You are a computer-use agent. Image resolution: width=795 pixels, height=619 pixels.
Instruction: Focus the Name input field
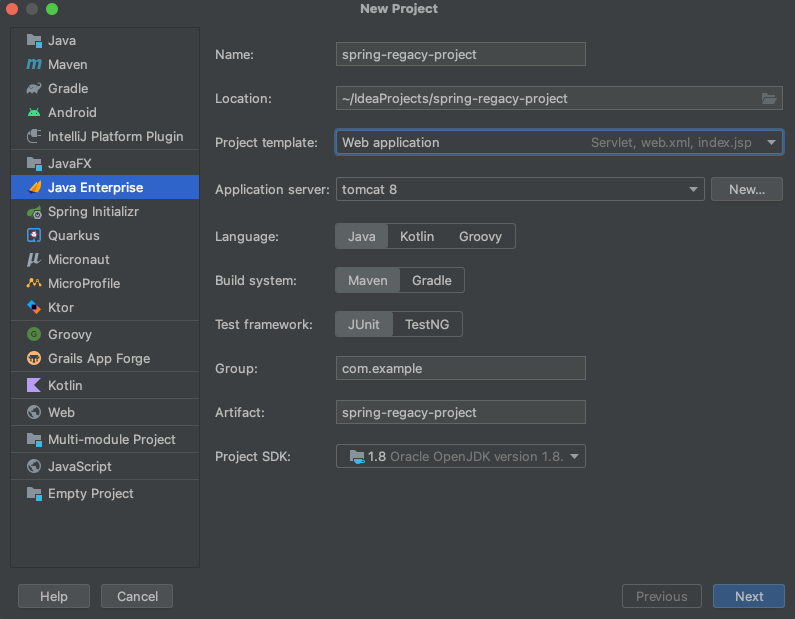460,54
